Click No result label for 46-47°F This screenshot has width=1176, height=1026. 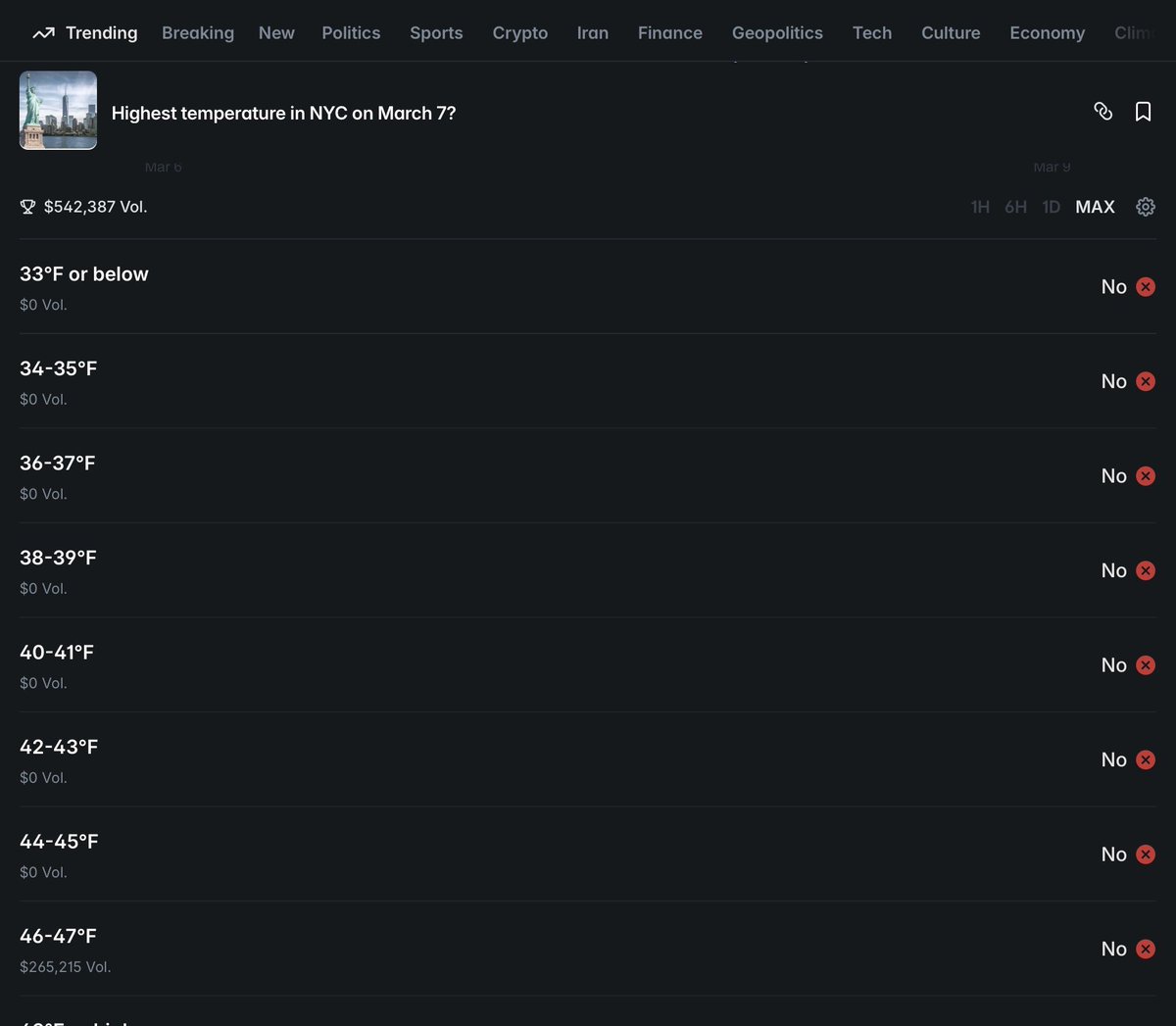tap(1113, 949)
